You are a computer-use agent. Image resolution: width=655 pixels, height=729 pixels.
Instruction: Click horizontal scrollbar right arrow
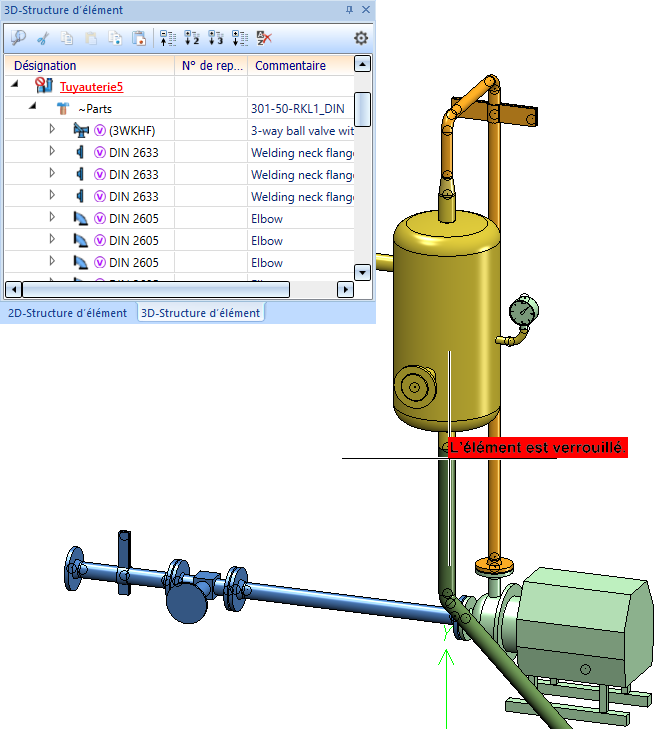[x=345, y=290]
